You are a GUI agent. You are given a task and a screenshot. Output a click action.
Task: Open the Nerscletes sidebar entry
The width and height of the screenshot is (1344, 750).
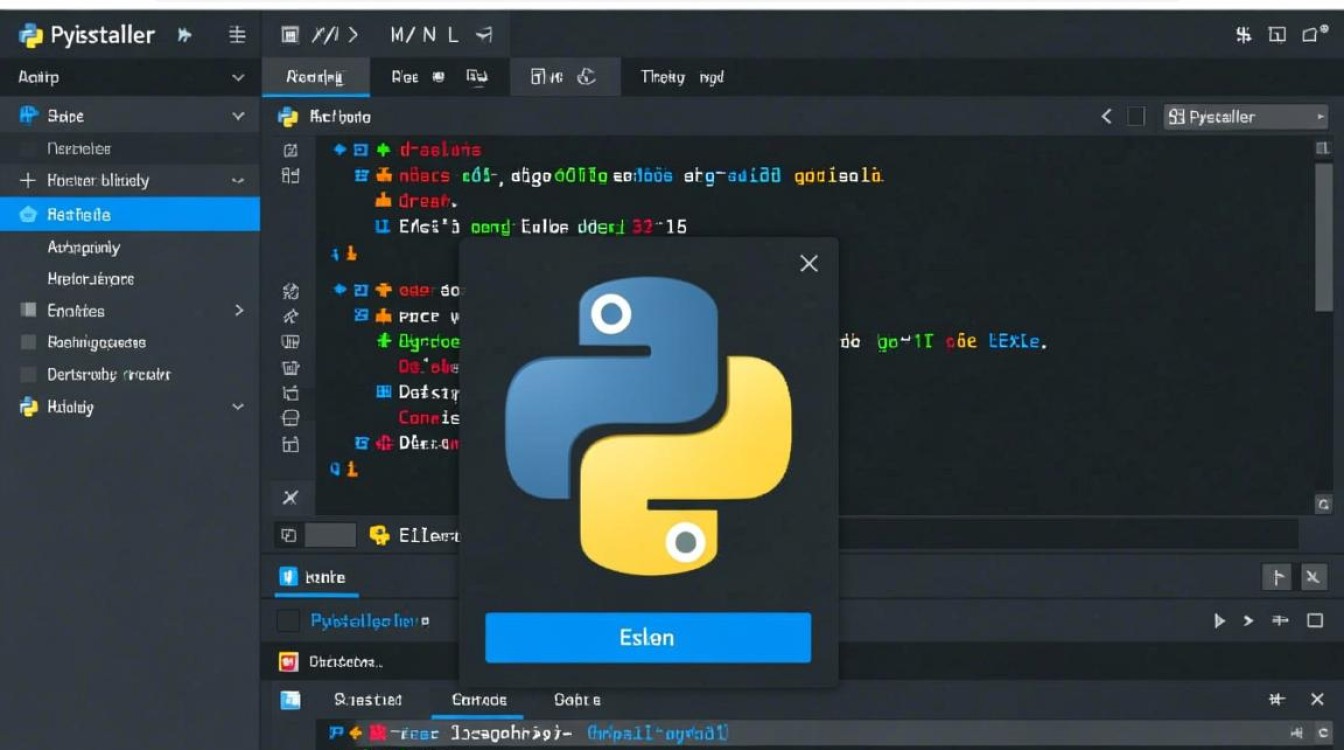(x=79, y=149)
